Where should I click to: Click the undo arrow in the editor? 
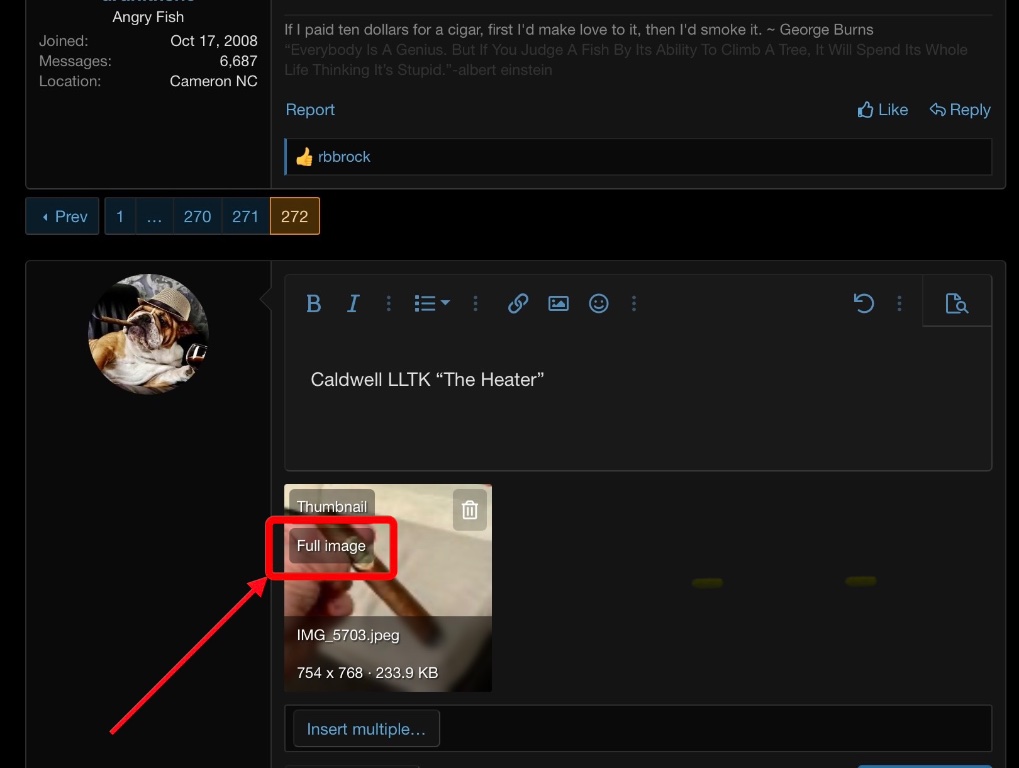click(x=863, y=304)
